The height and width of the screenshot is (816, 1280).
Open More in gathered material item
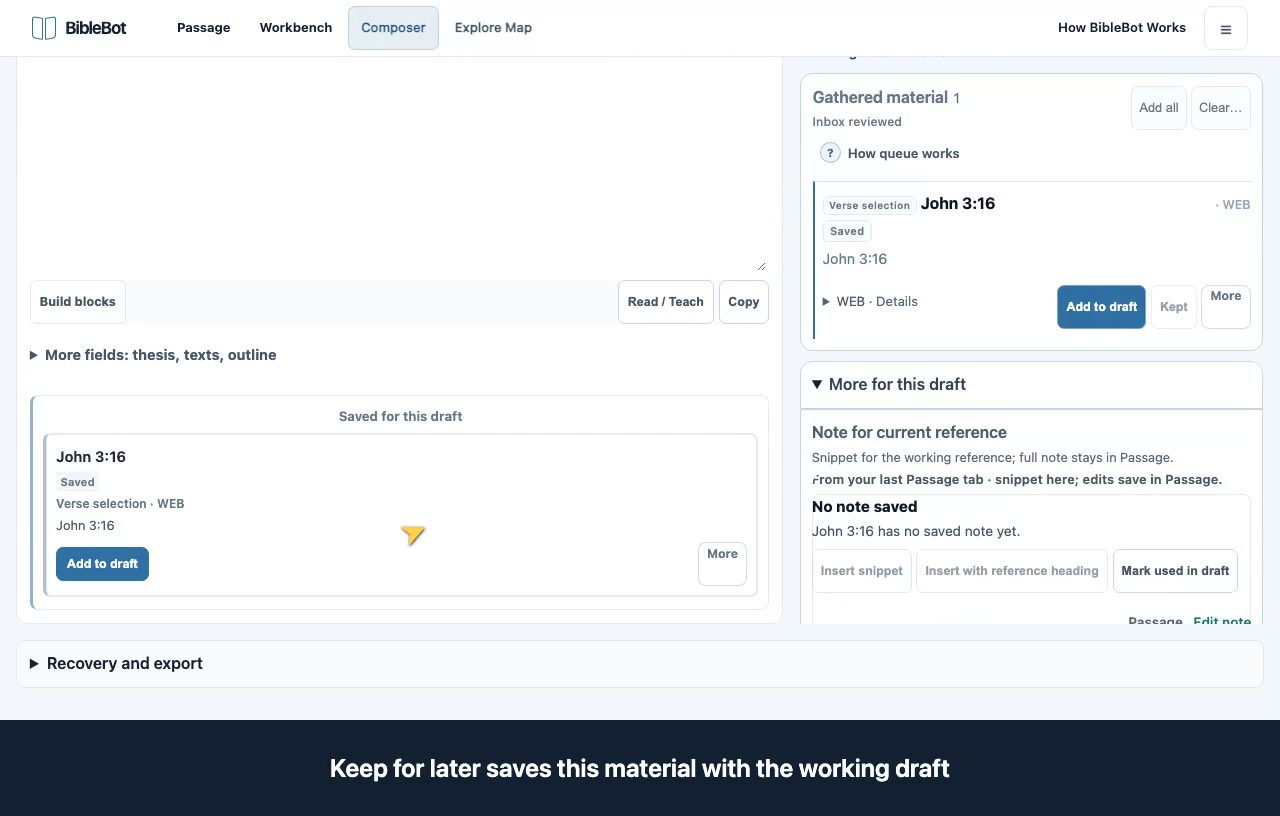pyautogui.click(x=1226, y=307)
